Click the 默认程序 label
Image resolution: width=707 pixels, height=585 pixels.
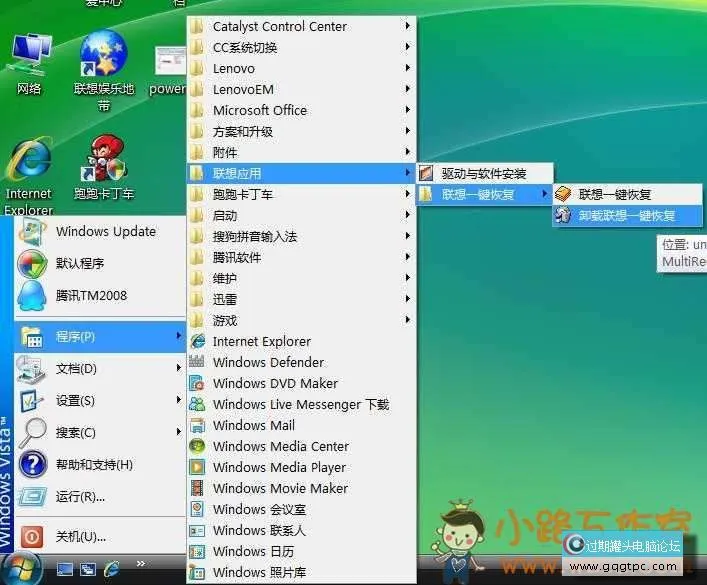(x=80, y=263)
